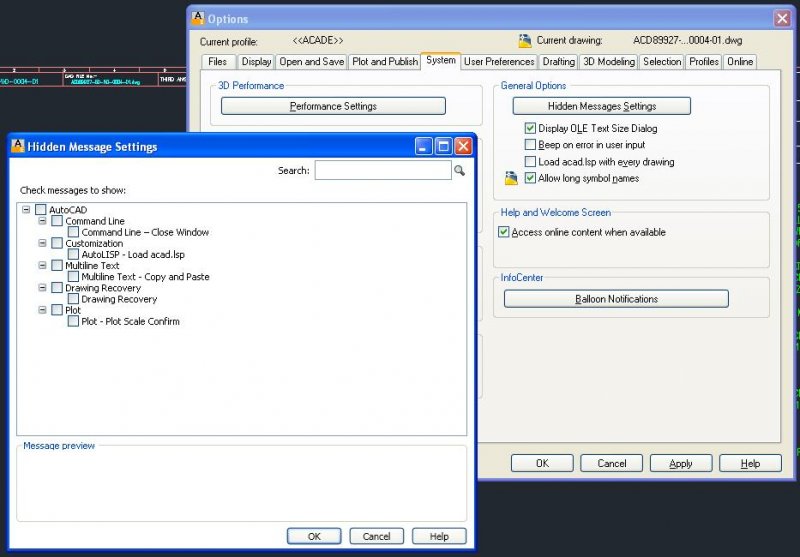Collapse the Customization tree node
Viewport: 800px width, 557px height.
pos(42,243)
